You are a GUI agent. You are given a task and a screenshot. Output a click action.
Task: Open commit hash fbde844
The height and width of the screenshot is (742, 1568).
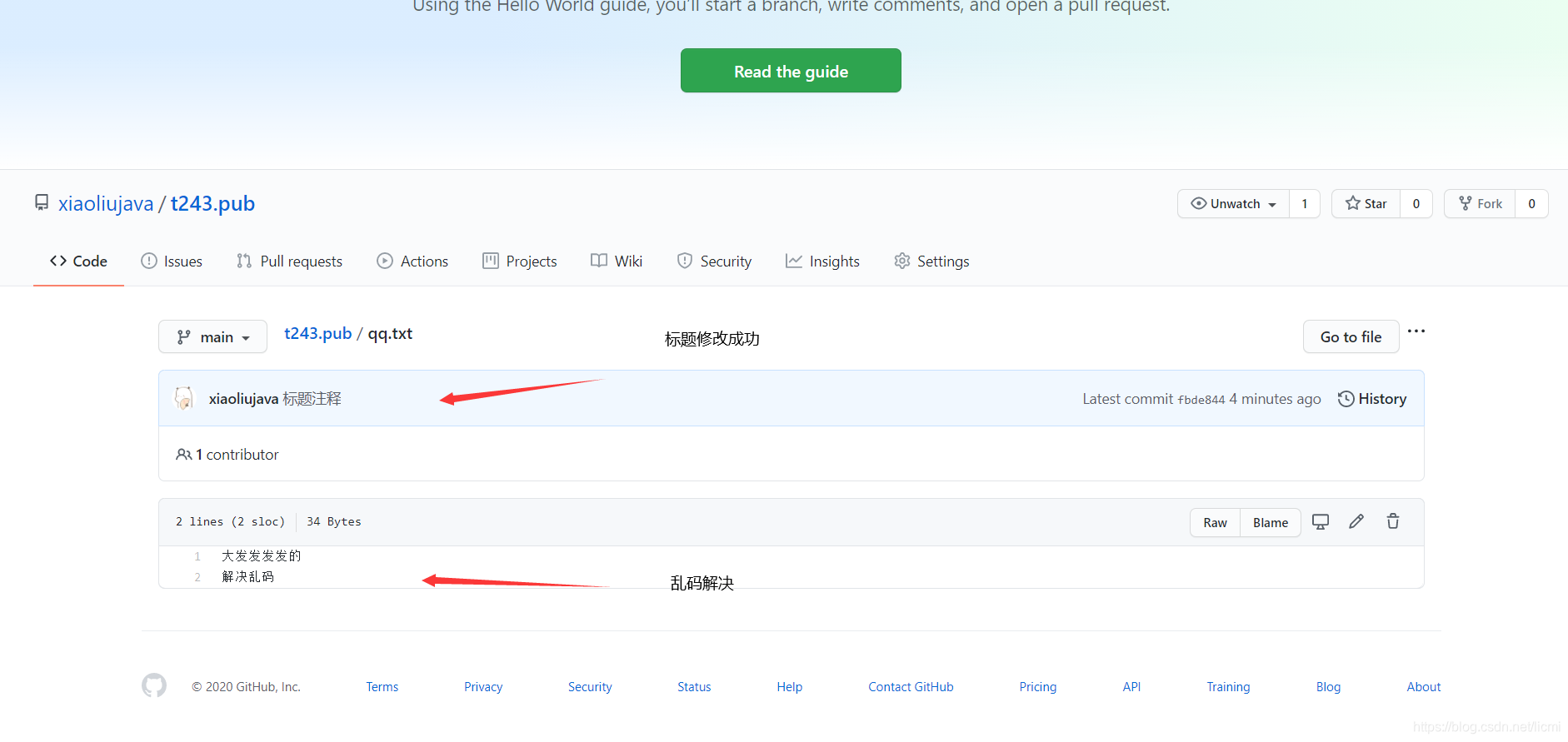(1201, 400)
